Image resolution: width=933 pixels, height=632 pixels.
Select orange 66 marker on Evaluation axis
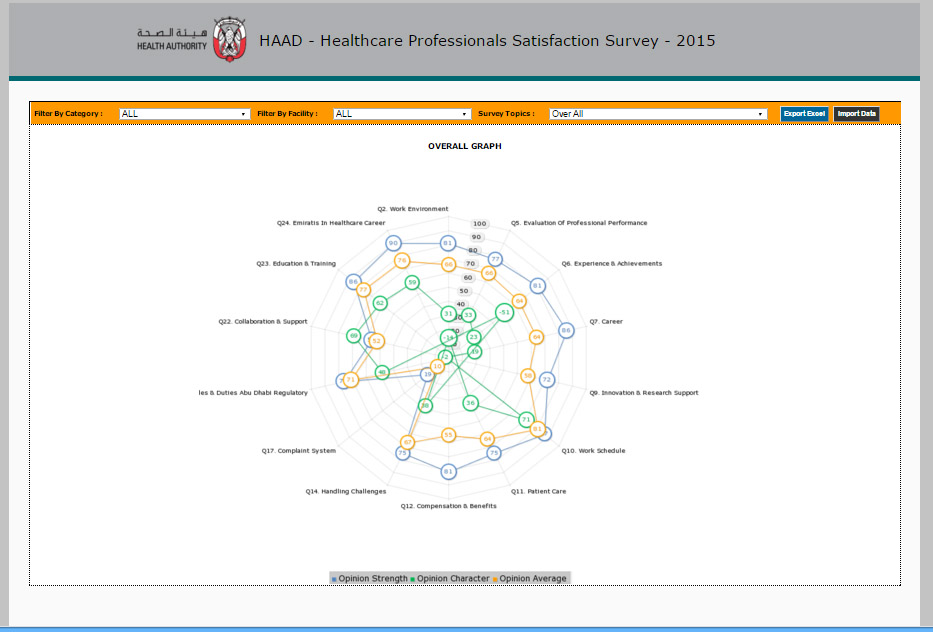[x=489, y=273]
